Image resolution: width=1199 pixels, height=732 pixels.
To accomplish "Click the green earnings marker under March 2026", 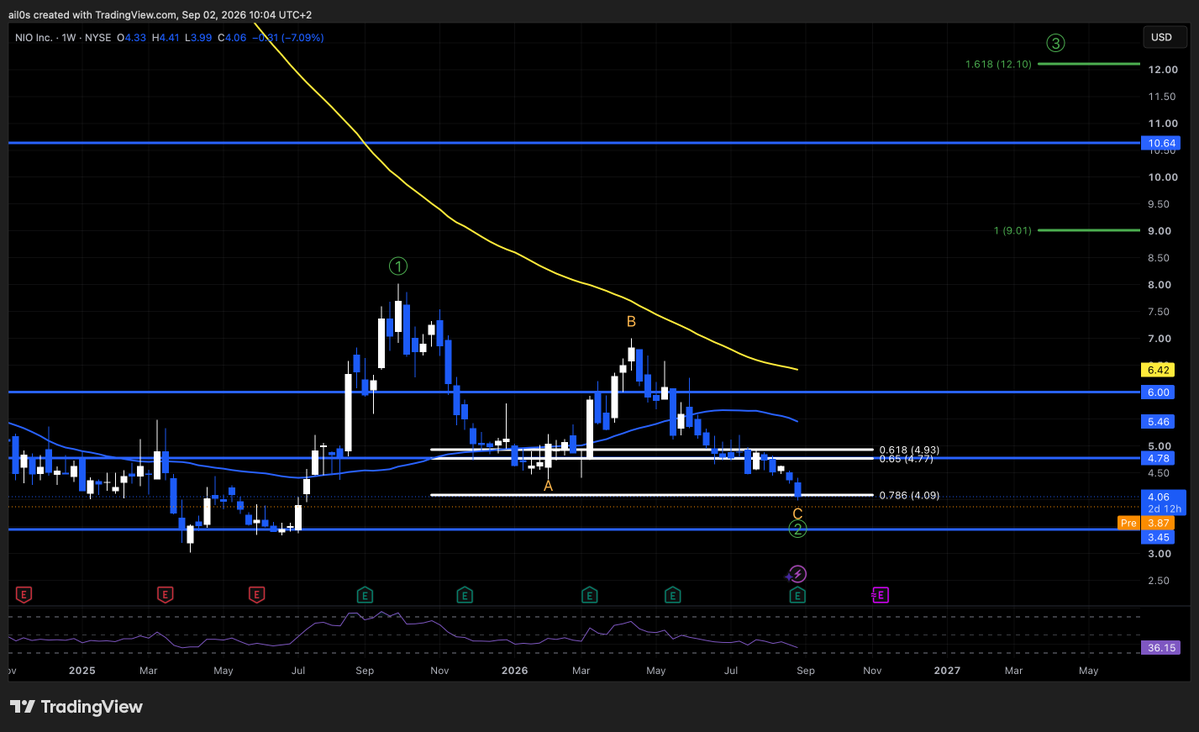I will coord(589,594).
